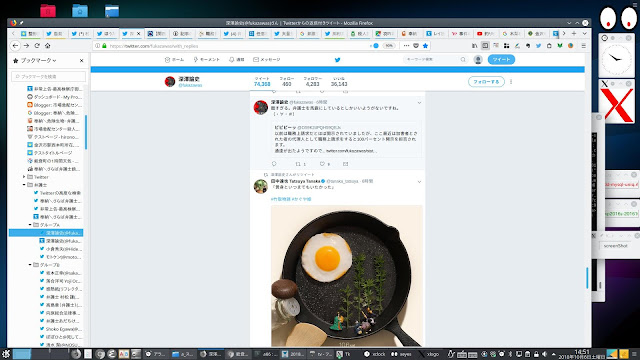Open the profile avatar menu beside Tweet button
This screenshot has width=640, height=360.
click(478, 60)
